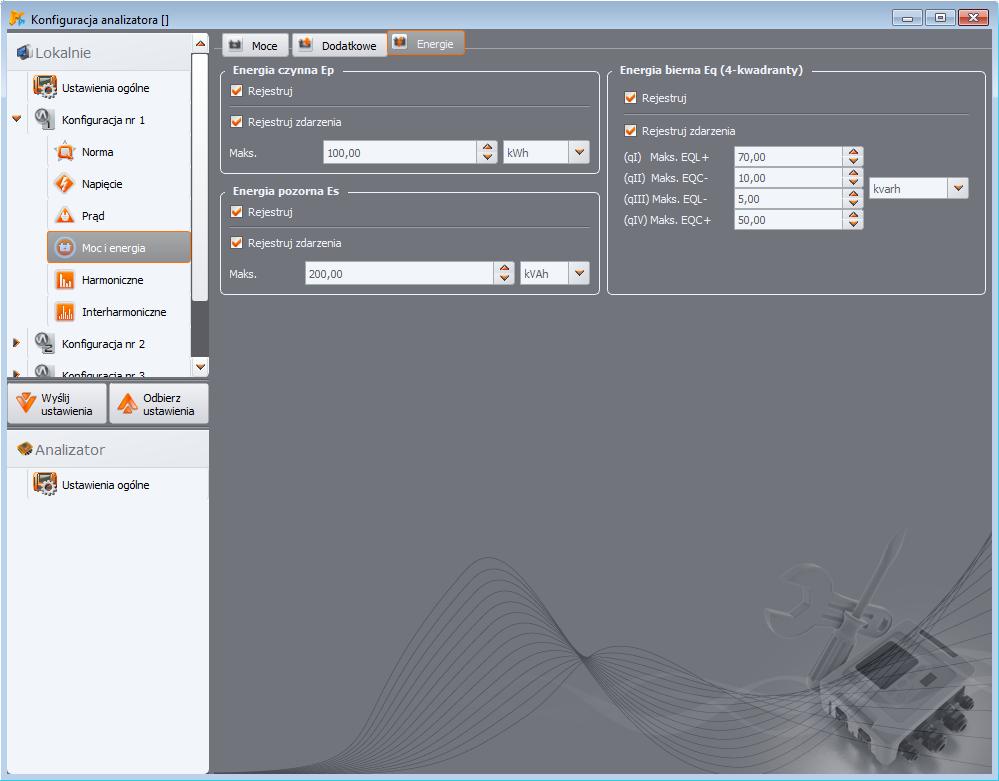Click the Wyślij ustawienia button
This screenshot has height=781, width=999.
click(x=57, y=404)
